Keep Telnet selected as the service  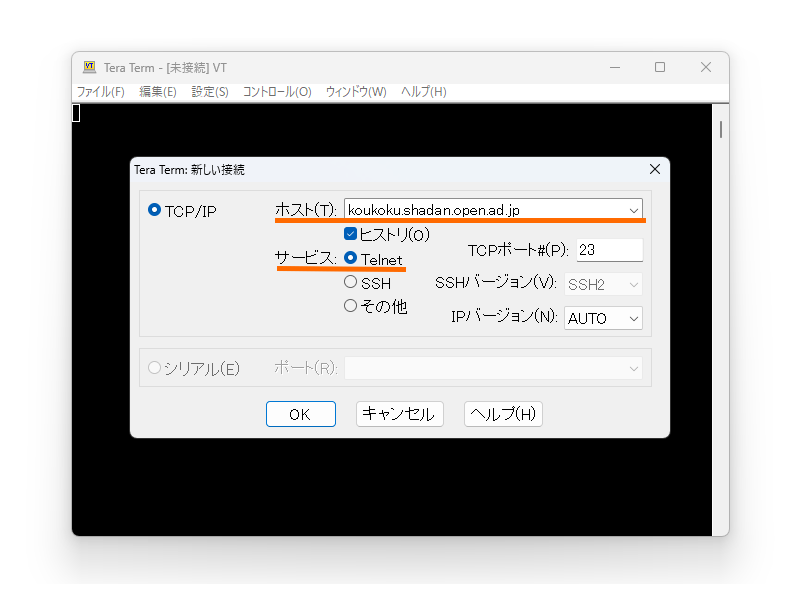click(x=351, y=258)
